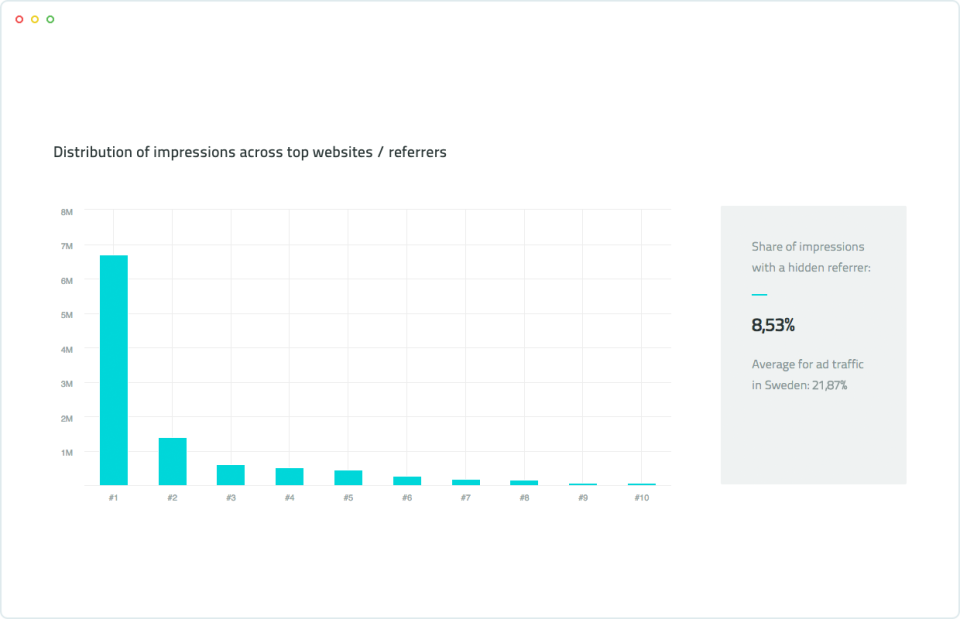The height and width of the screenshot is (619, 960).
Task: Click the 8M y-axis label
Action: 67,212
